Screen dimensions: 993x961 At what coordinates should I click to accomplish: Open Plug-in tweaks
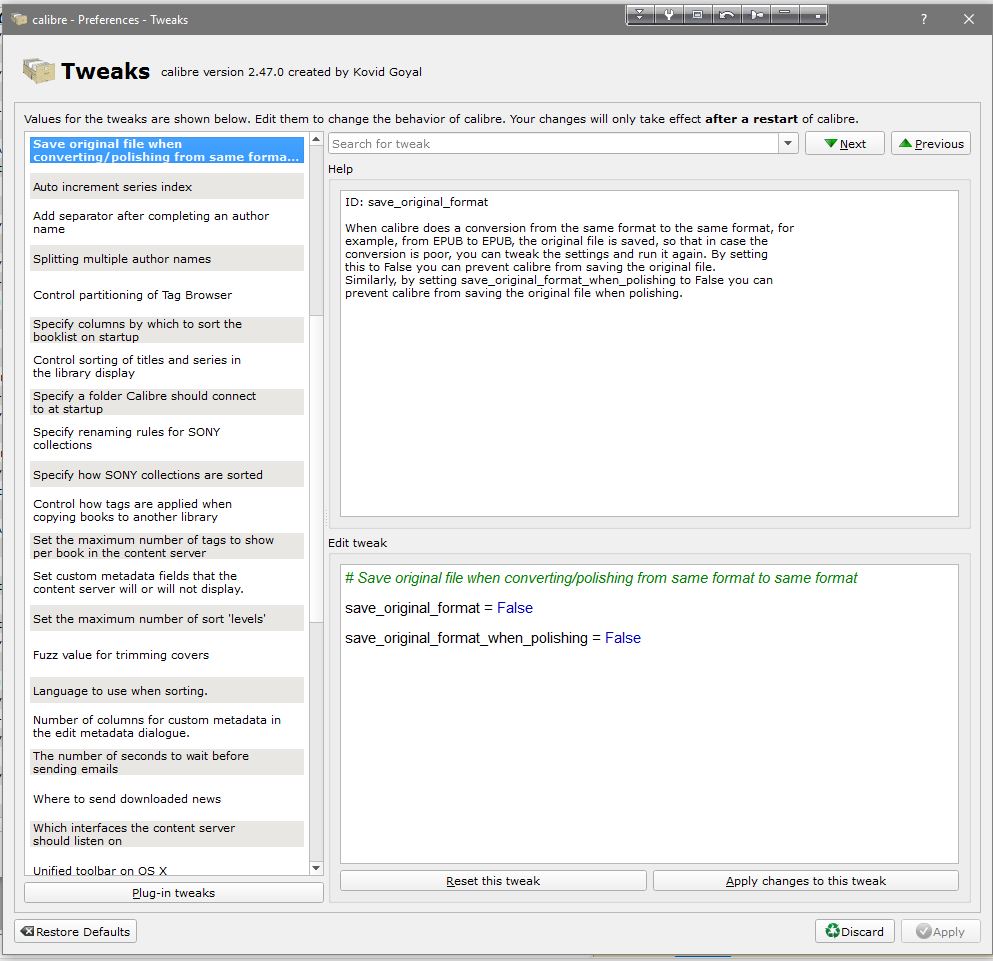pyautogui.click(x=174, y=893)
